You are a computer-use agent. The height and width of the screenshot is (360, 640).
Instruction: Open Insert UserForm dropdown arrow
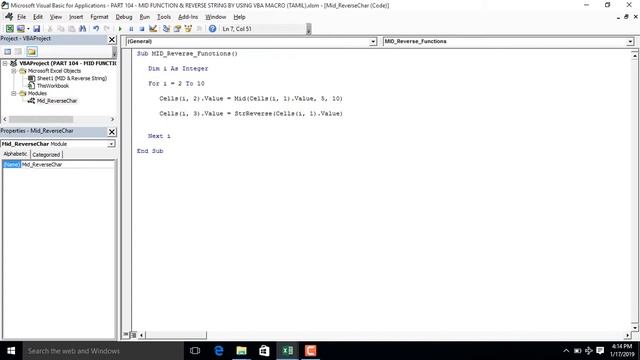[x=28, y=29]
